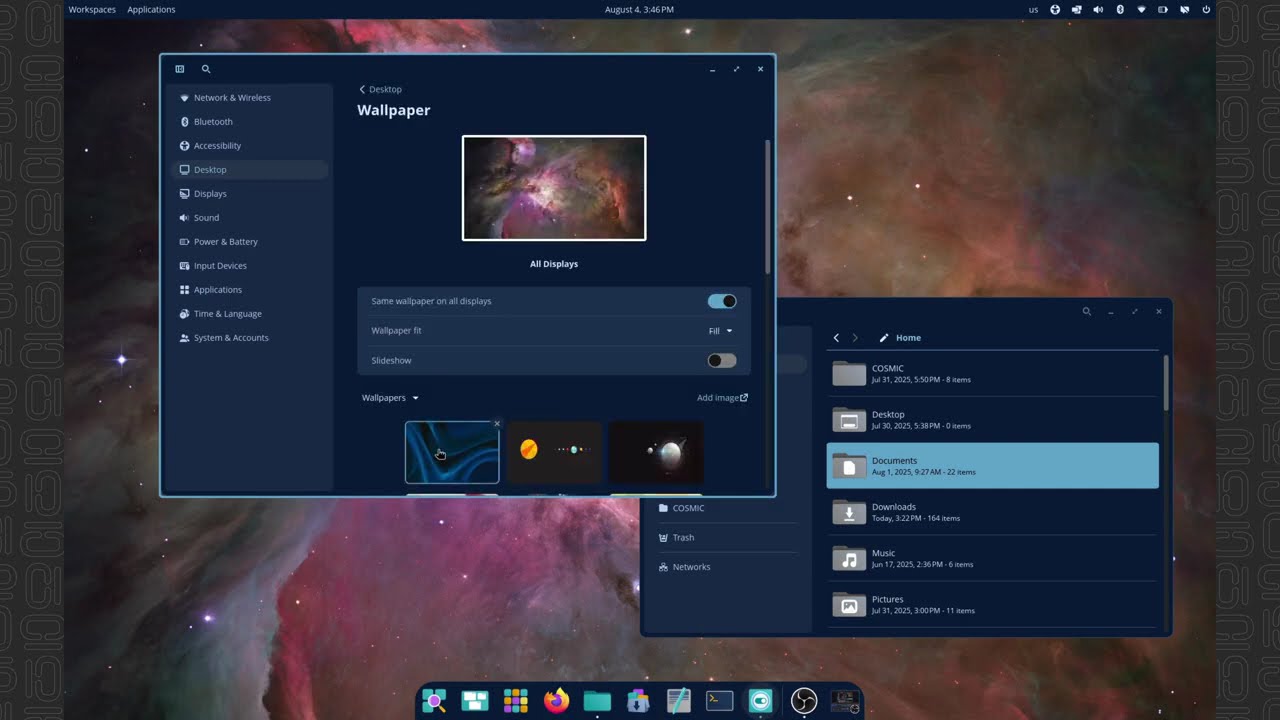The height and width of the screenshot is (720, 1280).
Task: Click the back arrow in file manager
Action: click(x=837, y=338)
